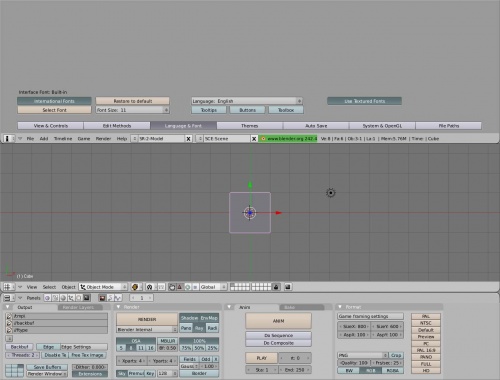This screenshot has width=500, height=380.
Task: Click the PLAY button
Action: pos(262,358)
